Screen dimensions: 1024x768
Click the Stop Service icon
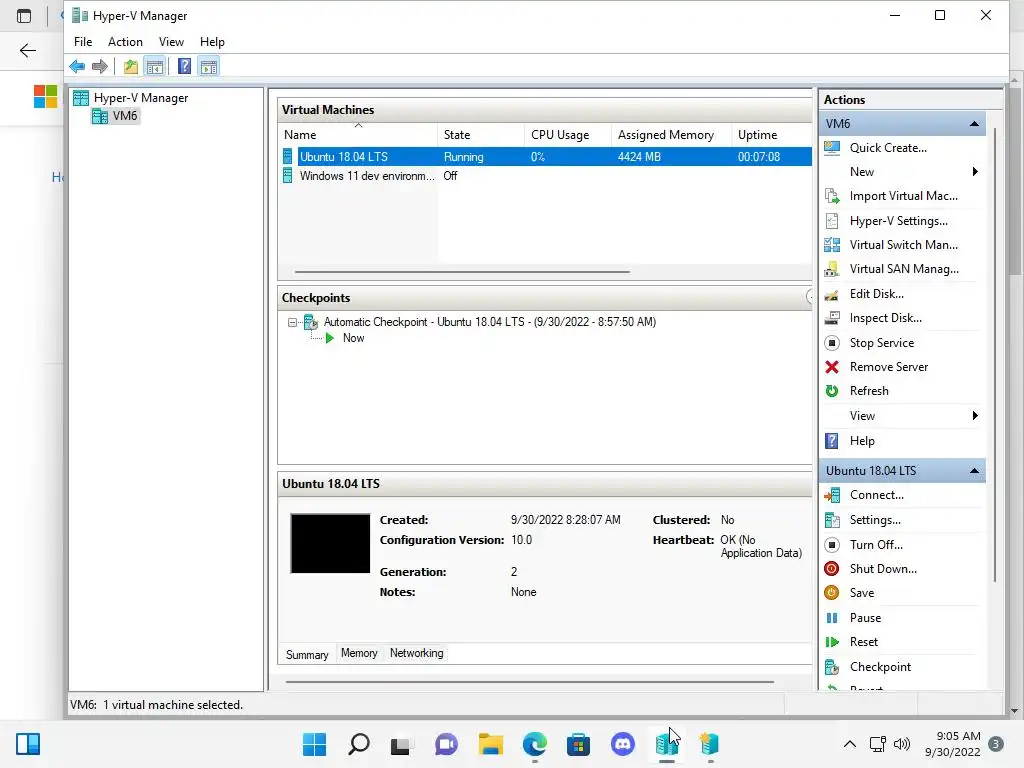(832, 343)
